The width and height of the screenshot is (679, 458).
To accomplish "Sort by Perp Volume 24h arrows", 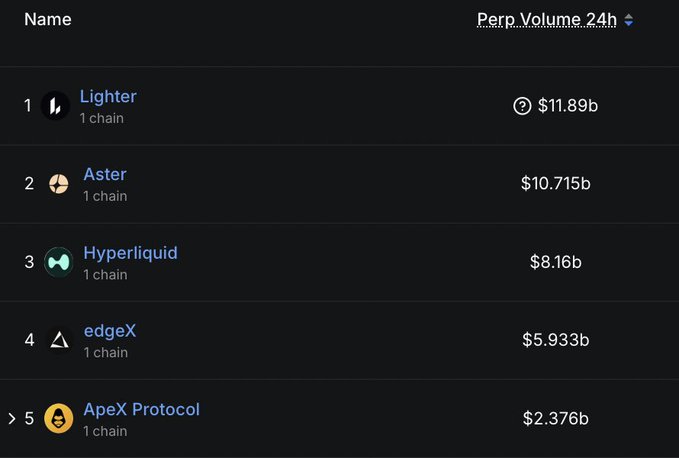I will click(629, 20).
